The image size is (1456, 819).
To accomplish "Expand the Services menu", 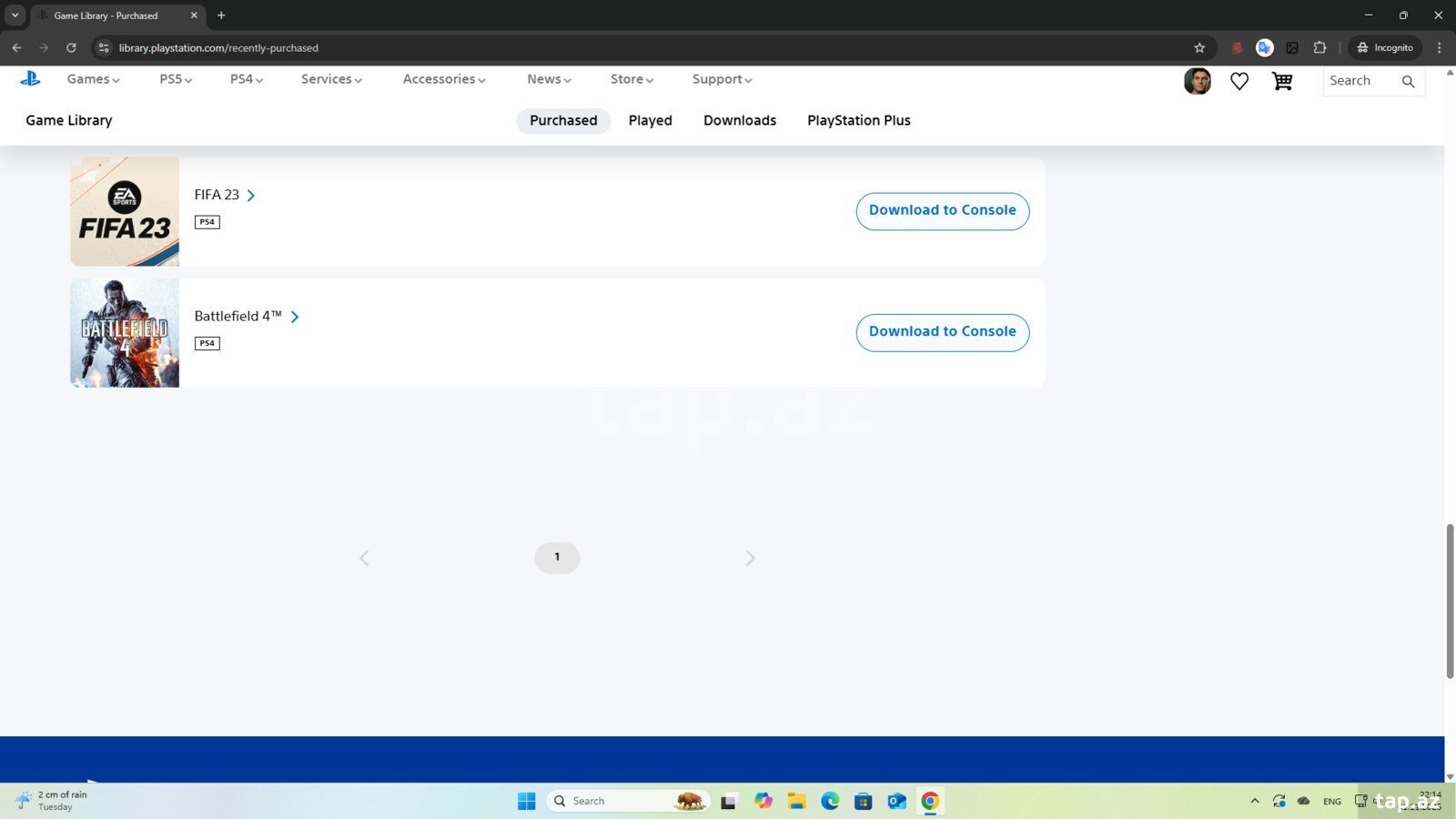I will (x=331, y=79).
